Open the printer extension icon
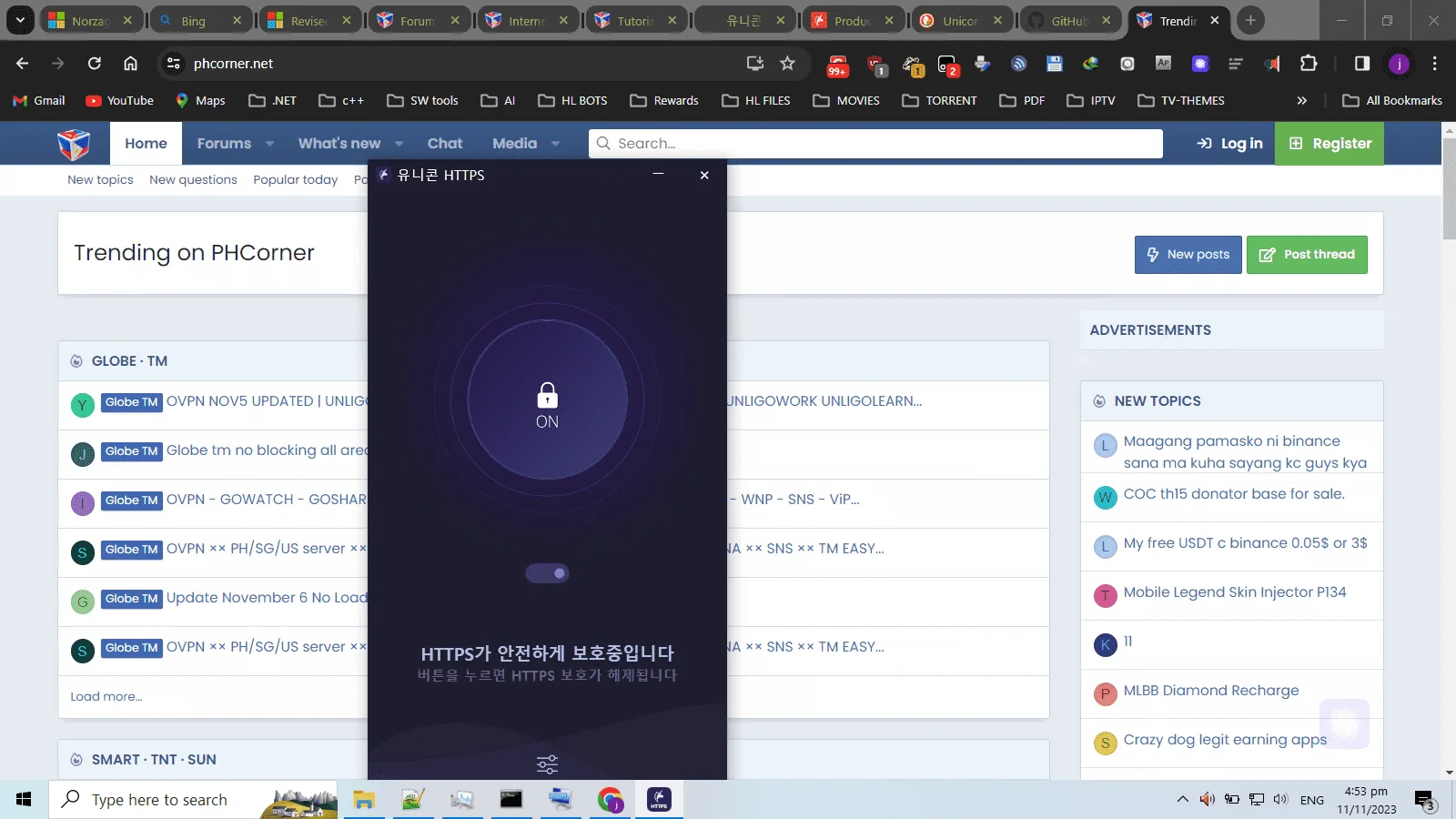The image size is (1456, 819). point(982,63)
